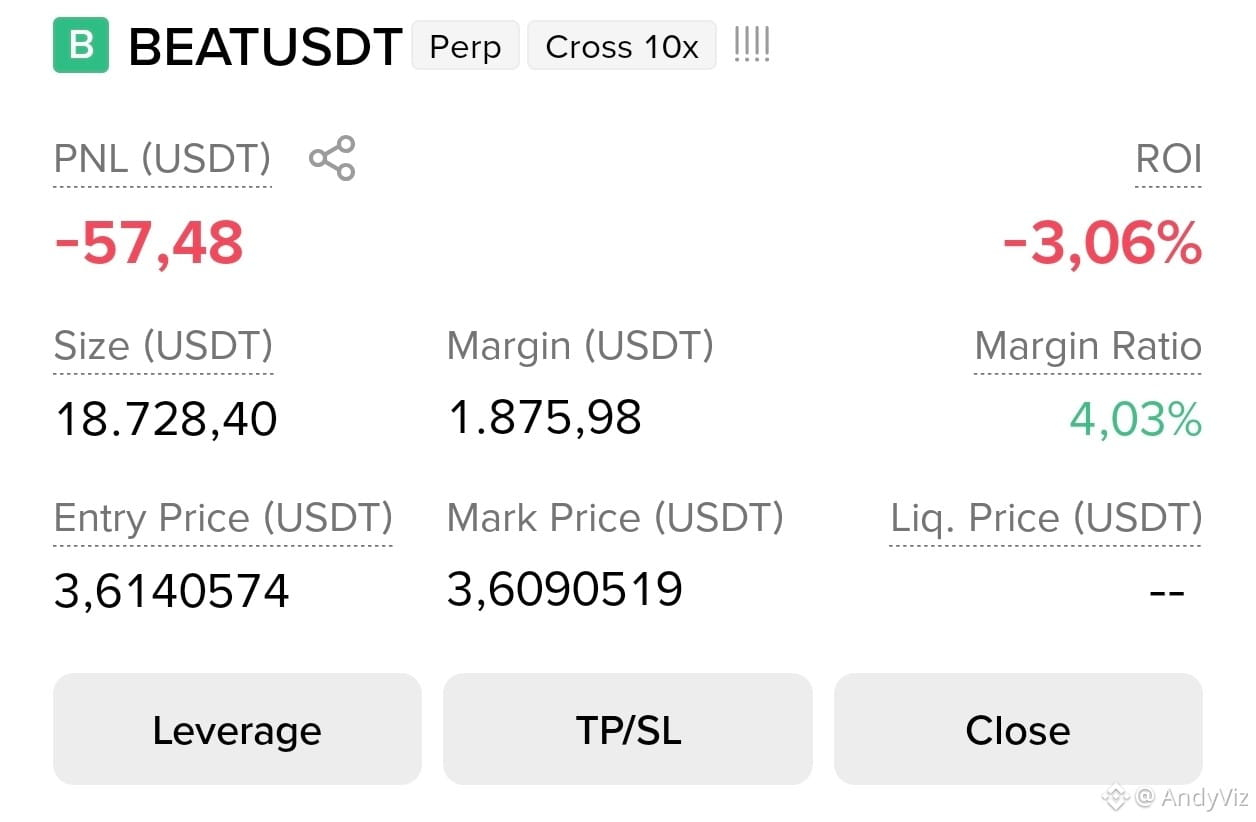Image resolution: width=1256 pixels, height=822 pixels.
Task: Tap the Entry Price (USDT) label
Action: pyautogui.click(x=223, y=519)
